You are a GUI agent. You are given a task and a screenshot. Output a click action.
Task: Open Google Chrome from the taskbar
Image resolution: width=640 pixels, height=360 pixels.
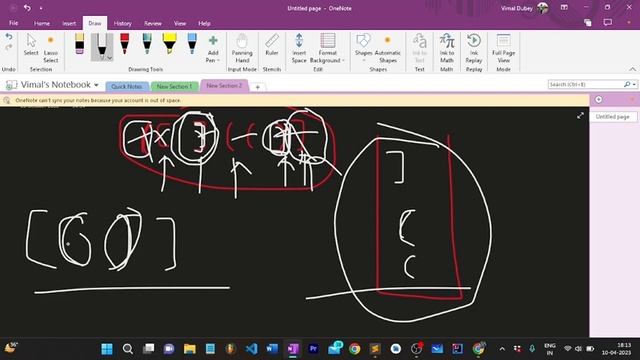[x=354, y=349]
